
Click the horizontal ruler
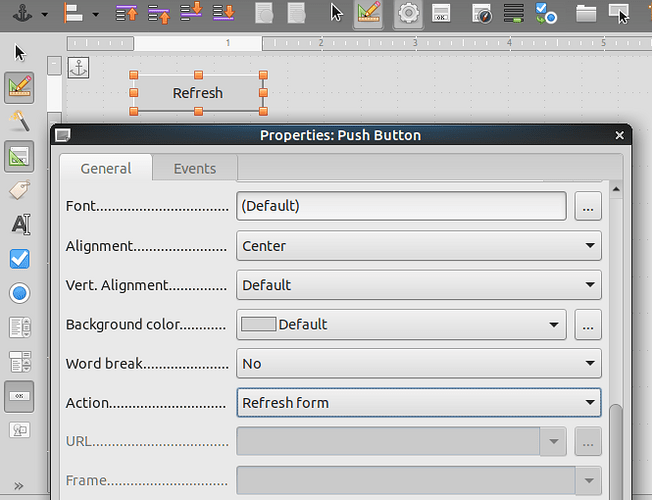click(x=359, y=43)
